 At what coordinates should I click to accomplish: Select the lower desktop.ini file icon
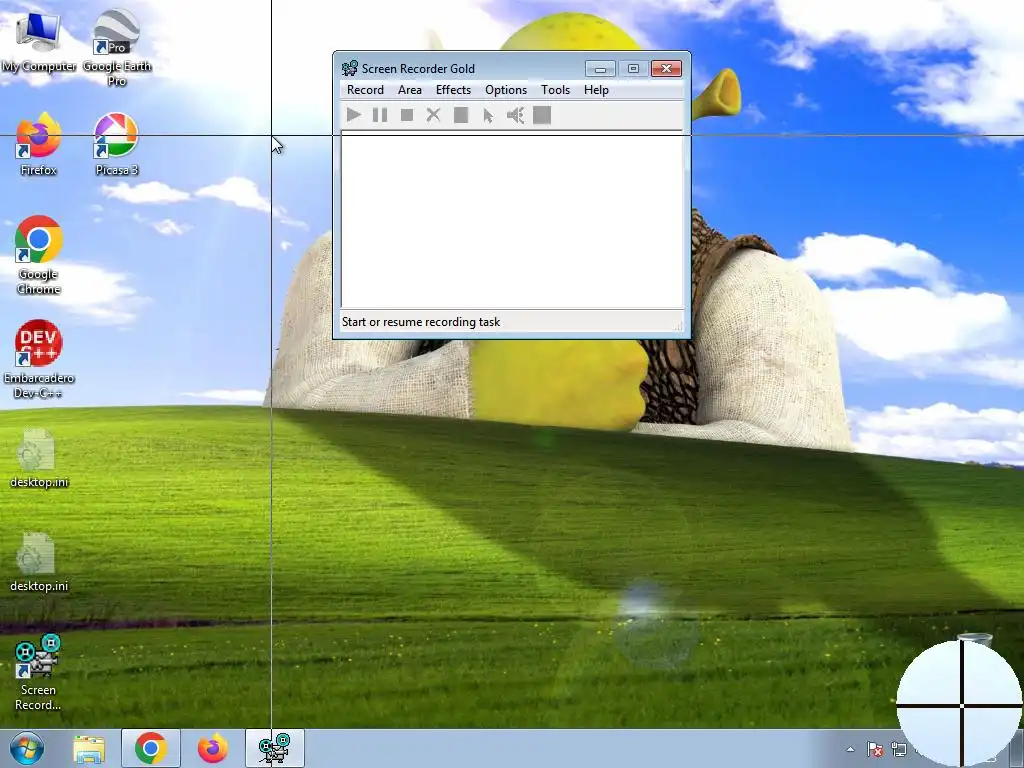point(39,562)
